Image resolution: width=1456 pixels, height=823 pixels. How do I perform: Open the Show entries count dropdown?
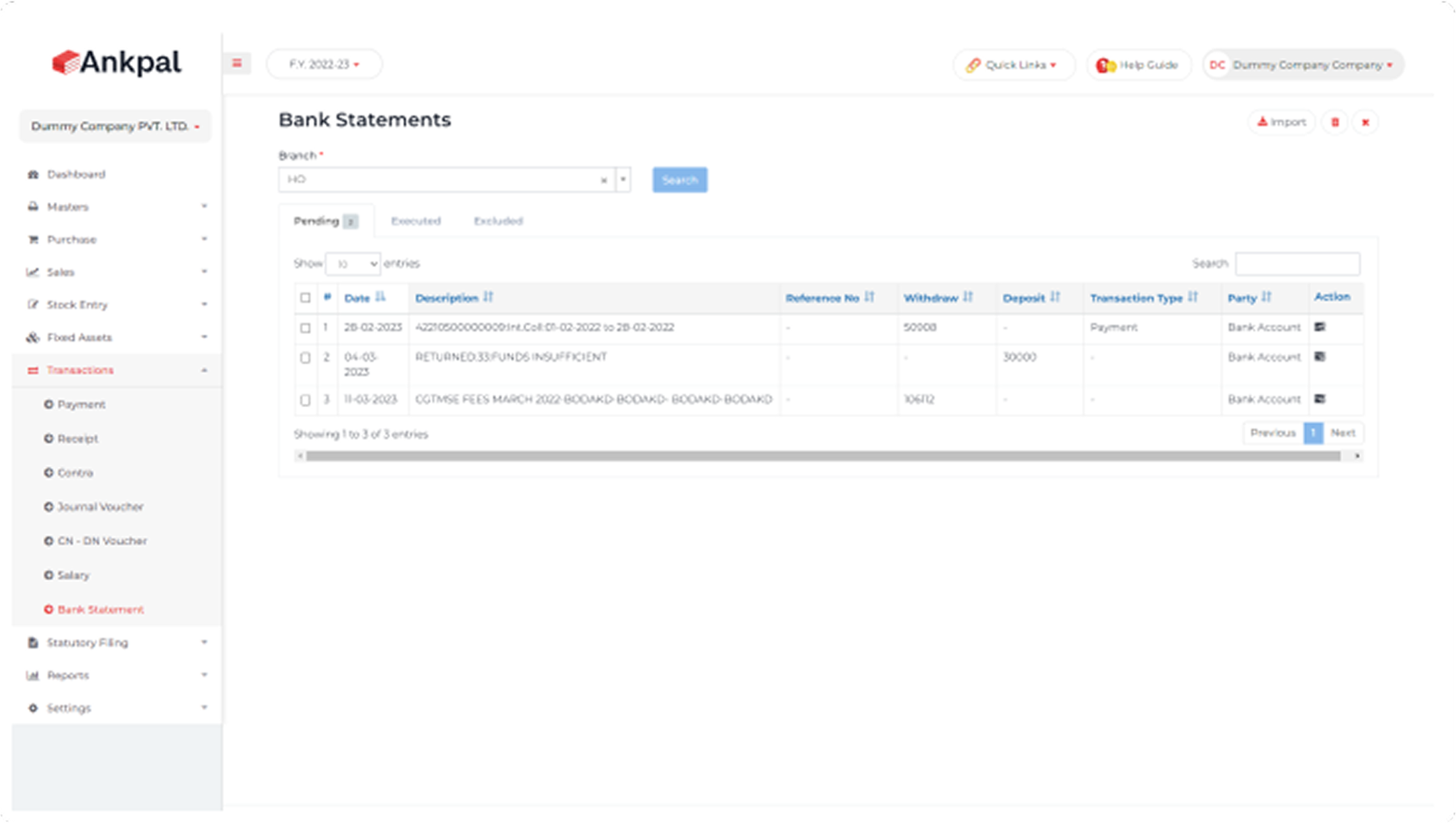tap(353, 264)
